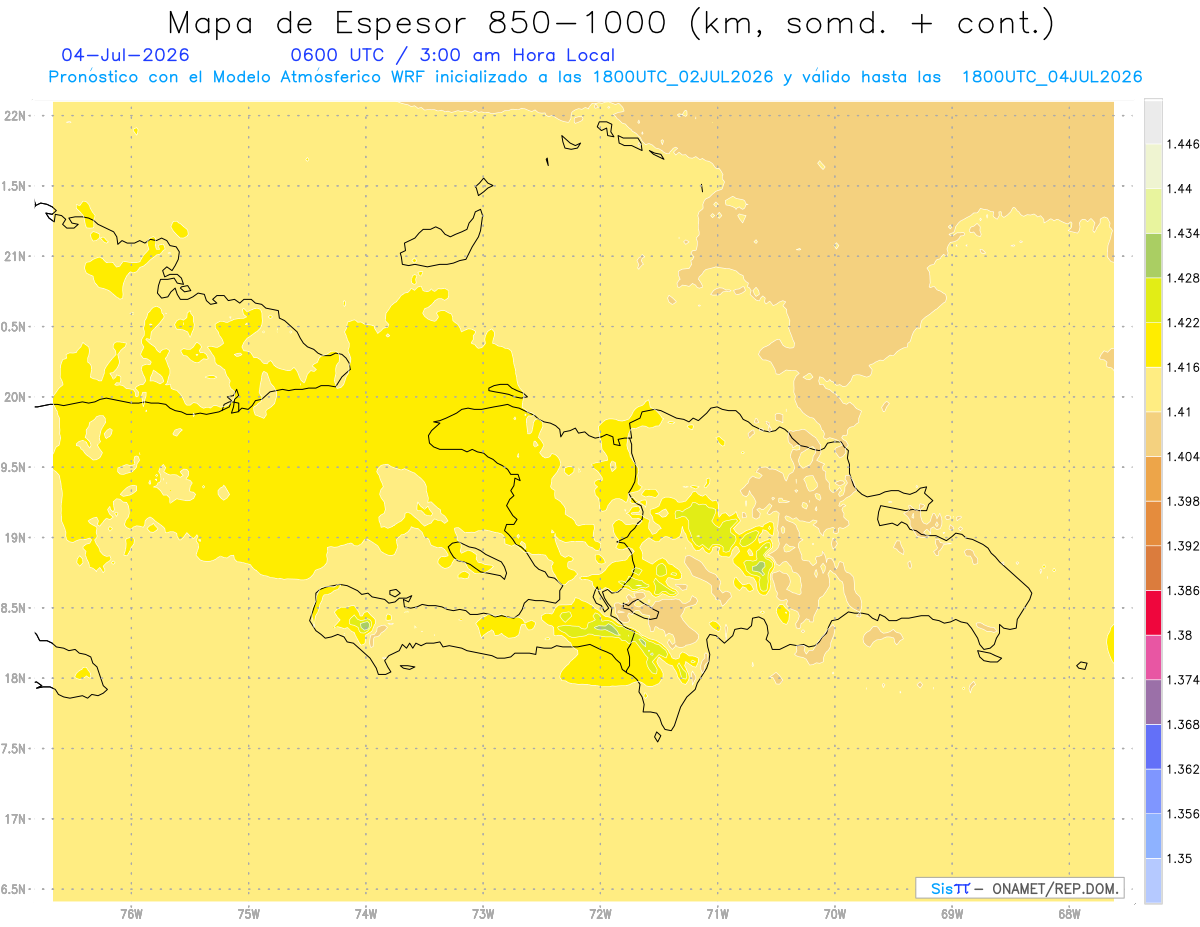Click the dark green legend swatch between 1.428 and 1.434
Image resolution: width=1200 pixels, height=927 pixels.
(1153, 255)
